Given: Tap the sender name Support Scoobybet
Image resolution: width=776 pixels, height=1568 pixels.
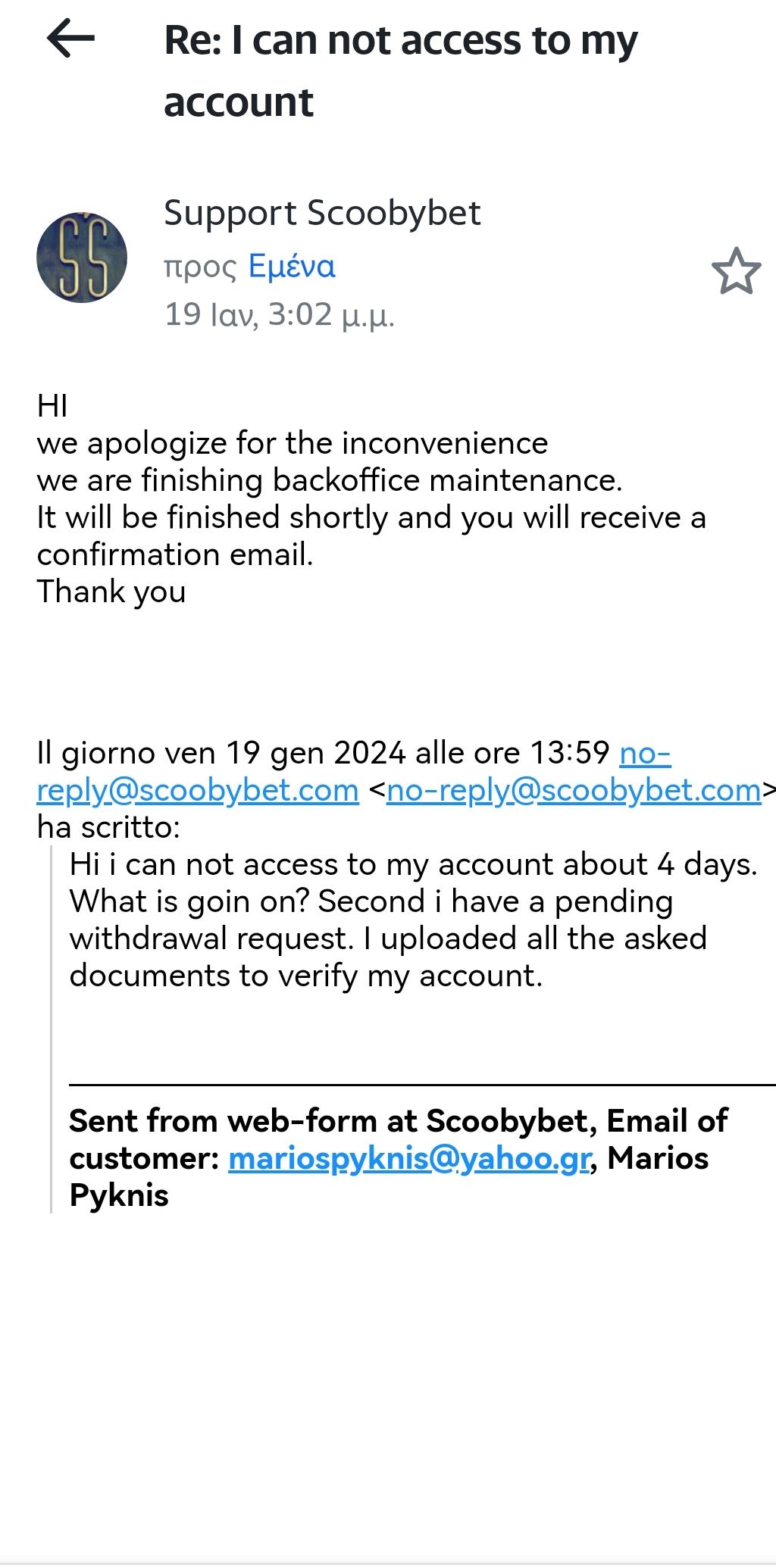Looking at the screenshot, I should point(322,214).
